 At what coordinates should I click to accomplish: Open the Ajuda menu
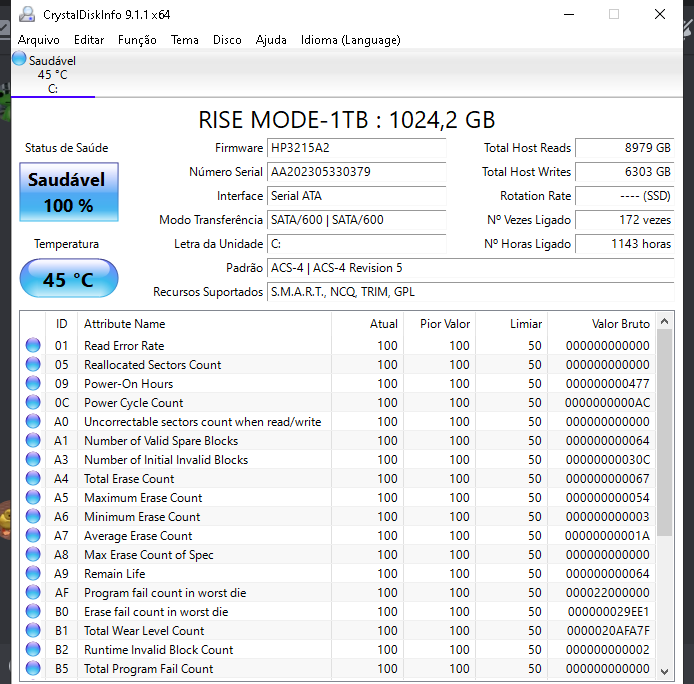[271, 40]
